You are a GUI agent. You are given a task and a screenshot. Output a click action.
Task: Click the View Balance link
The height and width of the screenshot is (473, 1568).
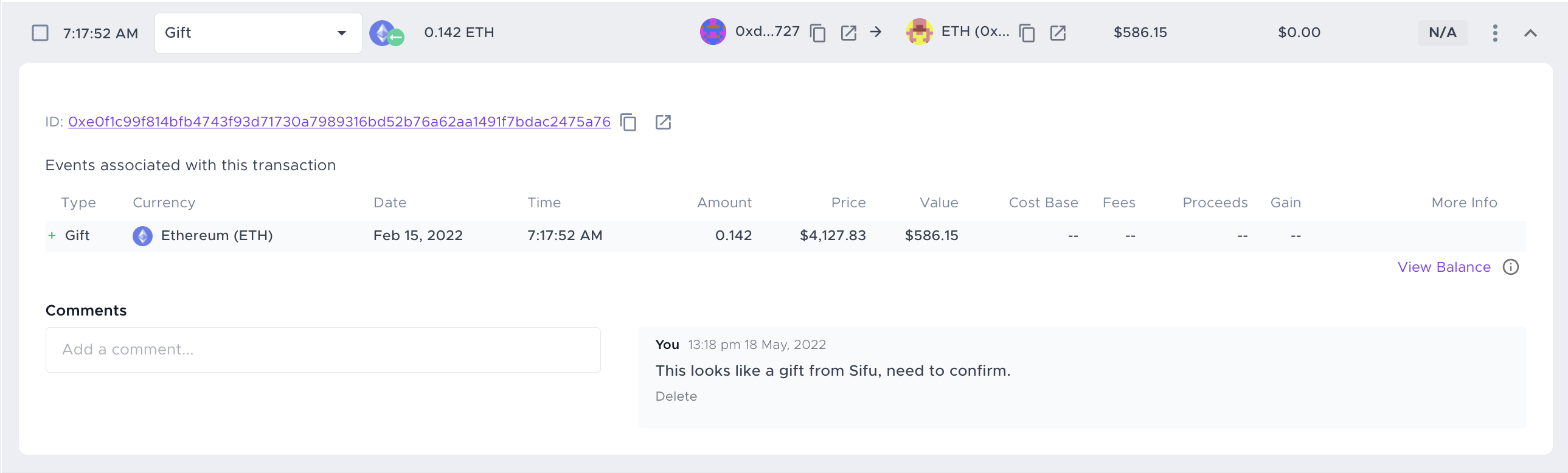(1444, 267)
